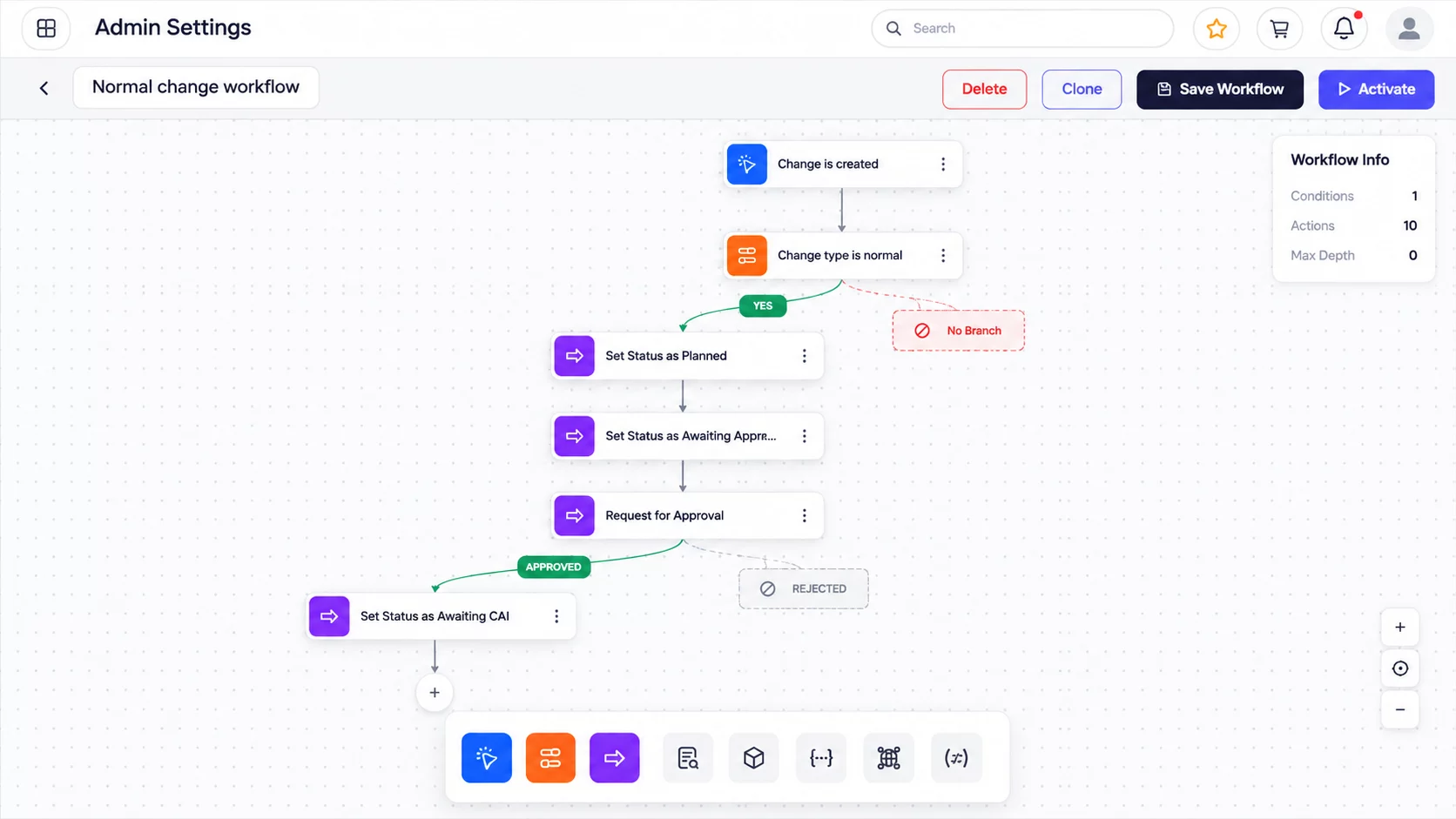Select the blue trigger tool in bottom toolbar
This screenshot has height=819, width=1456.
(486, 758)
